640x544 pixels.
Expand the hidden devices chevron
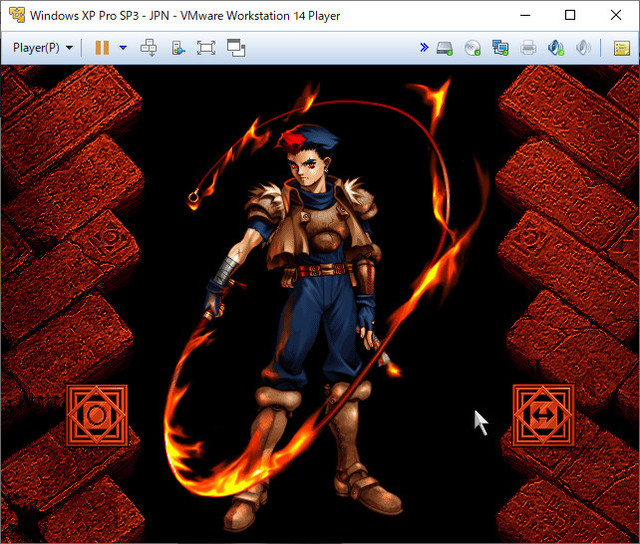424,47
